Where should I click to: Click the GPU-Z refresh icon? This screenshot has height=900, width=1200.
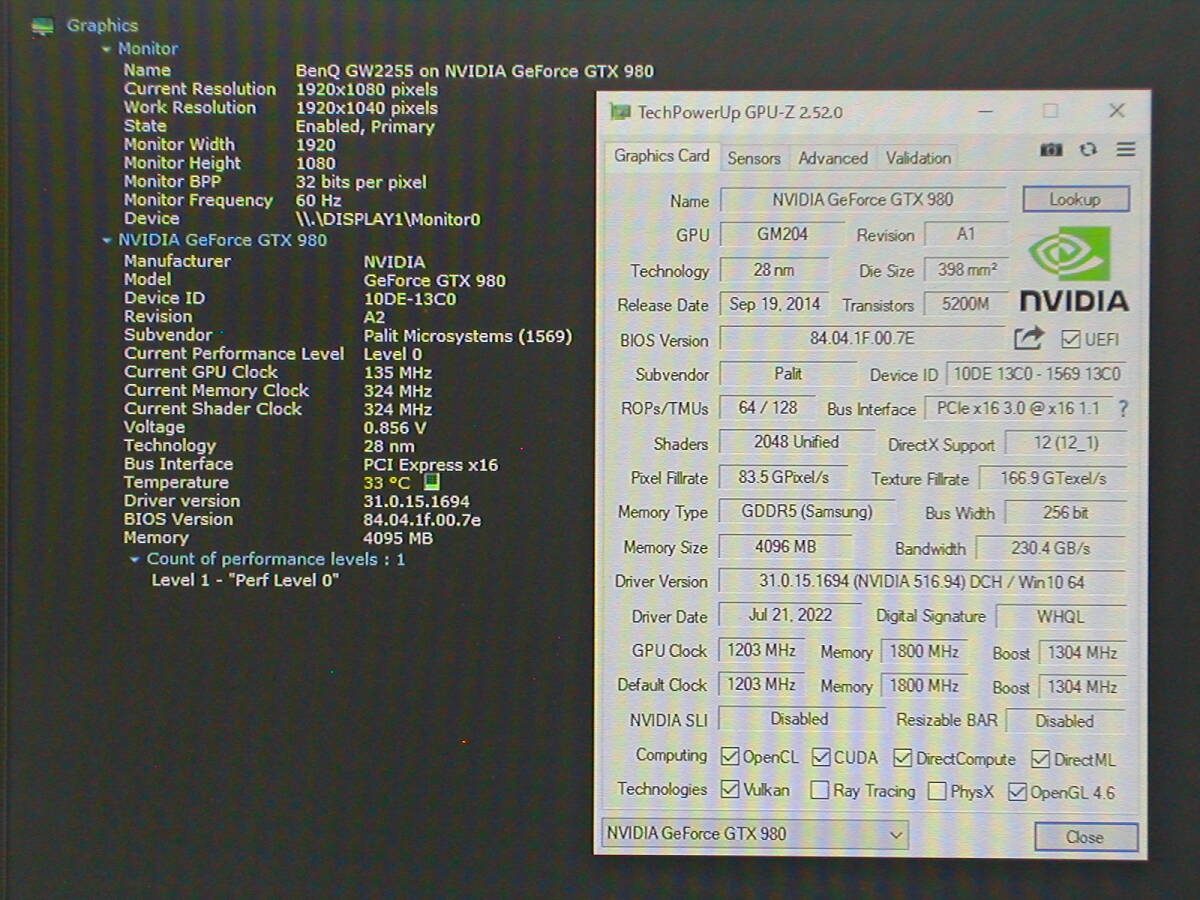1088,150
